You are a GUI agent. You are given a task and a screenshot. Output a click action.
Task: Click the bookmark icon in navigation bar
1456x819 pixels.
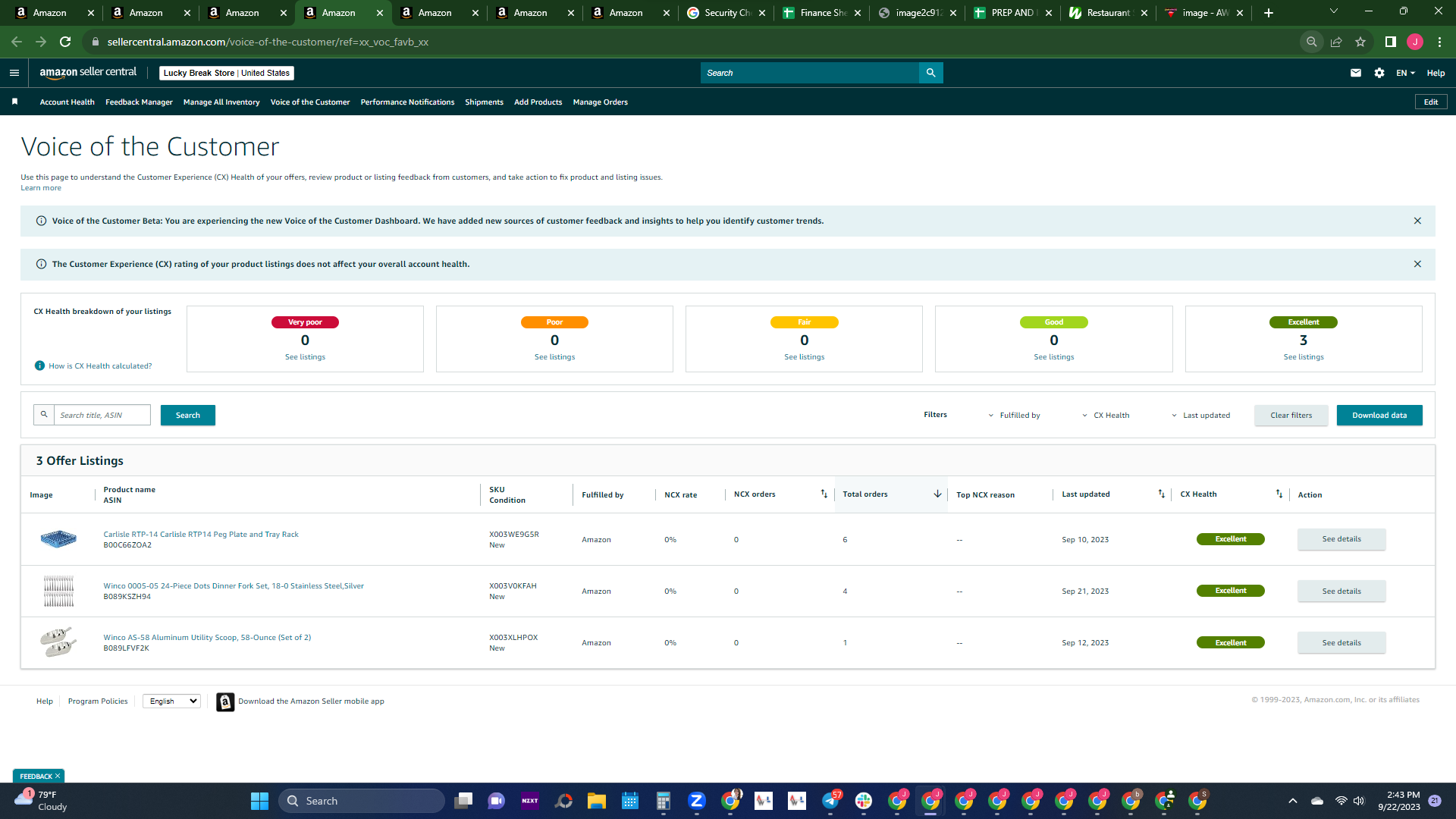(14, 102)
